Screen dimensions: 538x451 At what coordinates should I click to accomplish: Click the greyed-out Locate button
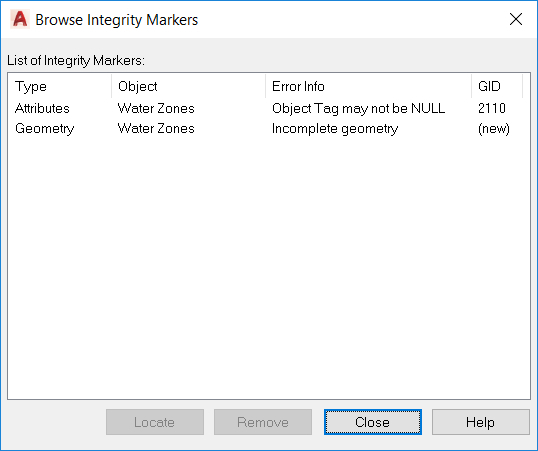(x=155, y=422)
